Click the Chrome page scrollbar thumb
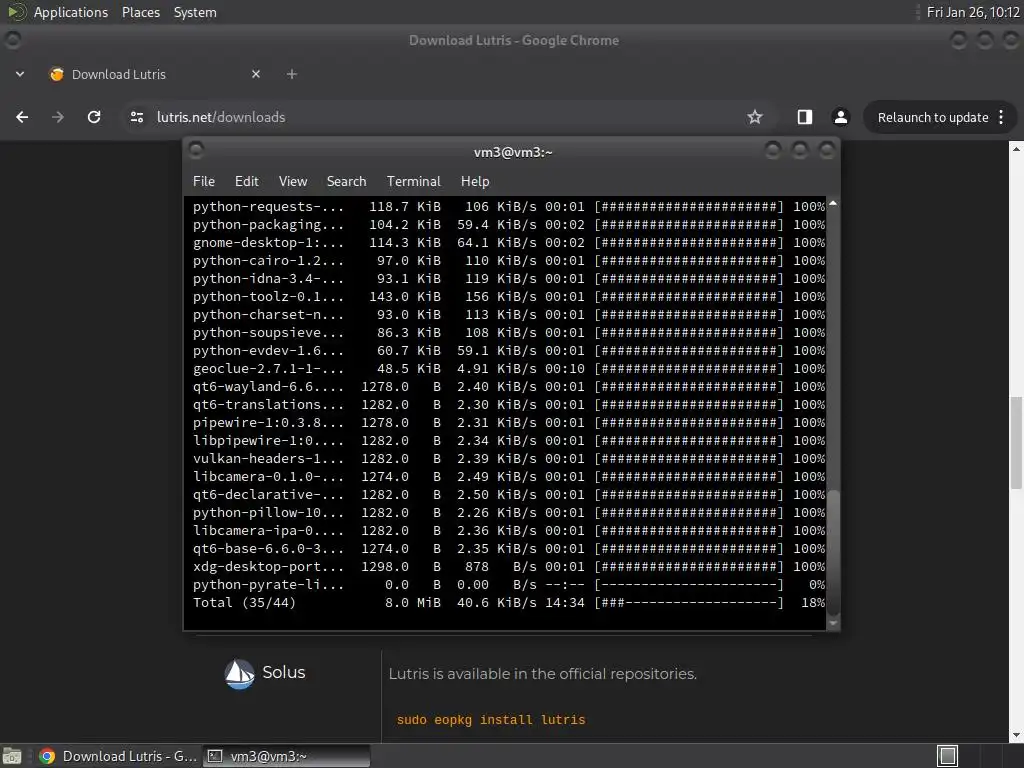Screen dimensions: 1024x768 [x=1016, y=442]
